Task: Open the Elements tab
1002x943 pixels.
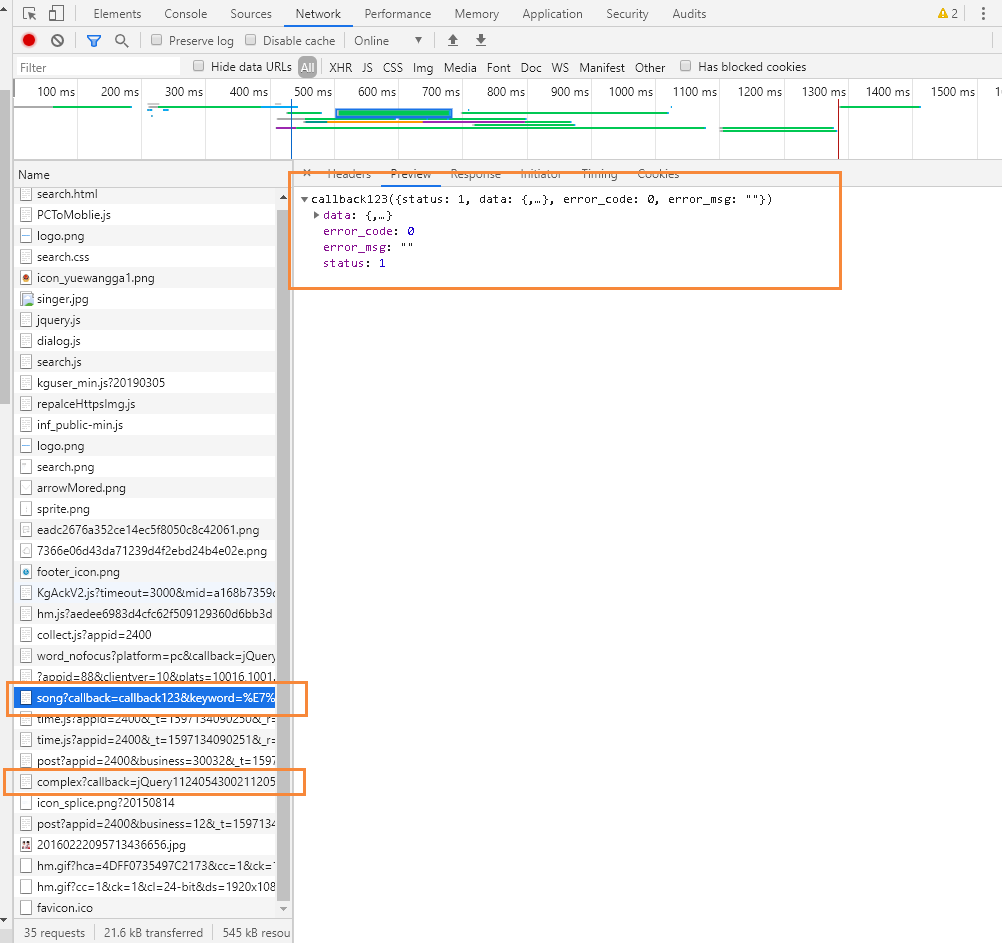Action: click(x=118, y=13)
